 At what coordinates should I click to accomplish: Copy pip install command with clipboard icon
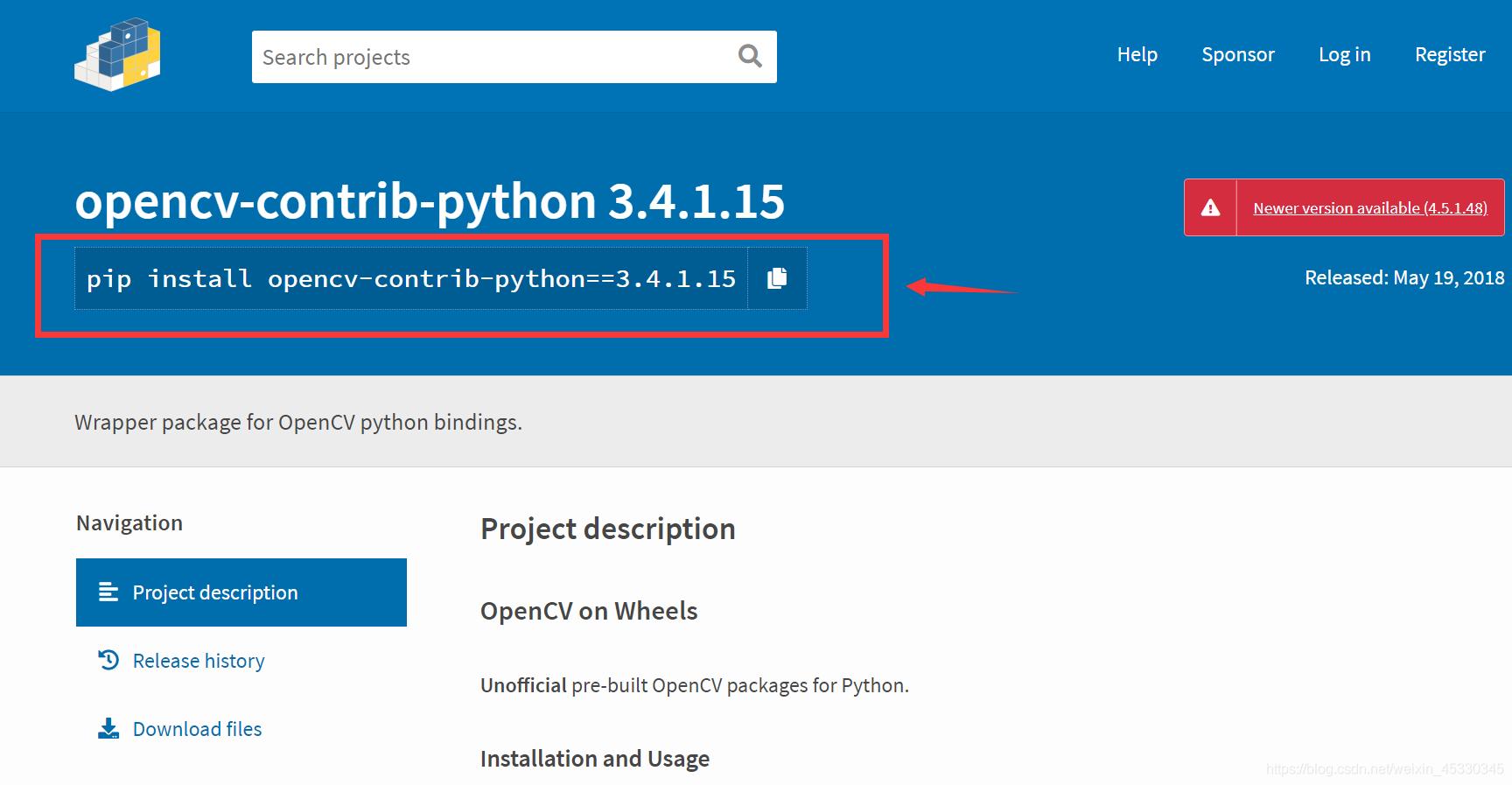[x=777, y=278]
